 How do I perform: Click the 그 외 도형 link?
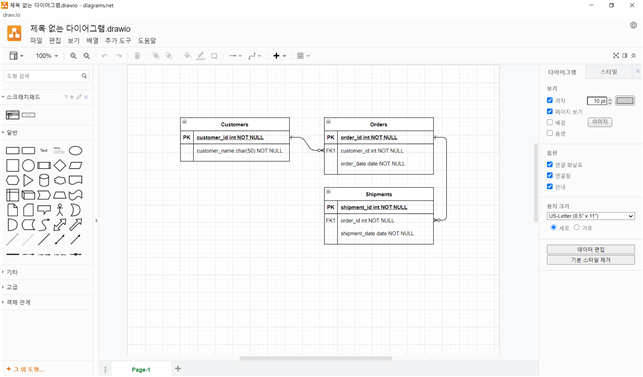[x=25, y=369]
